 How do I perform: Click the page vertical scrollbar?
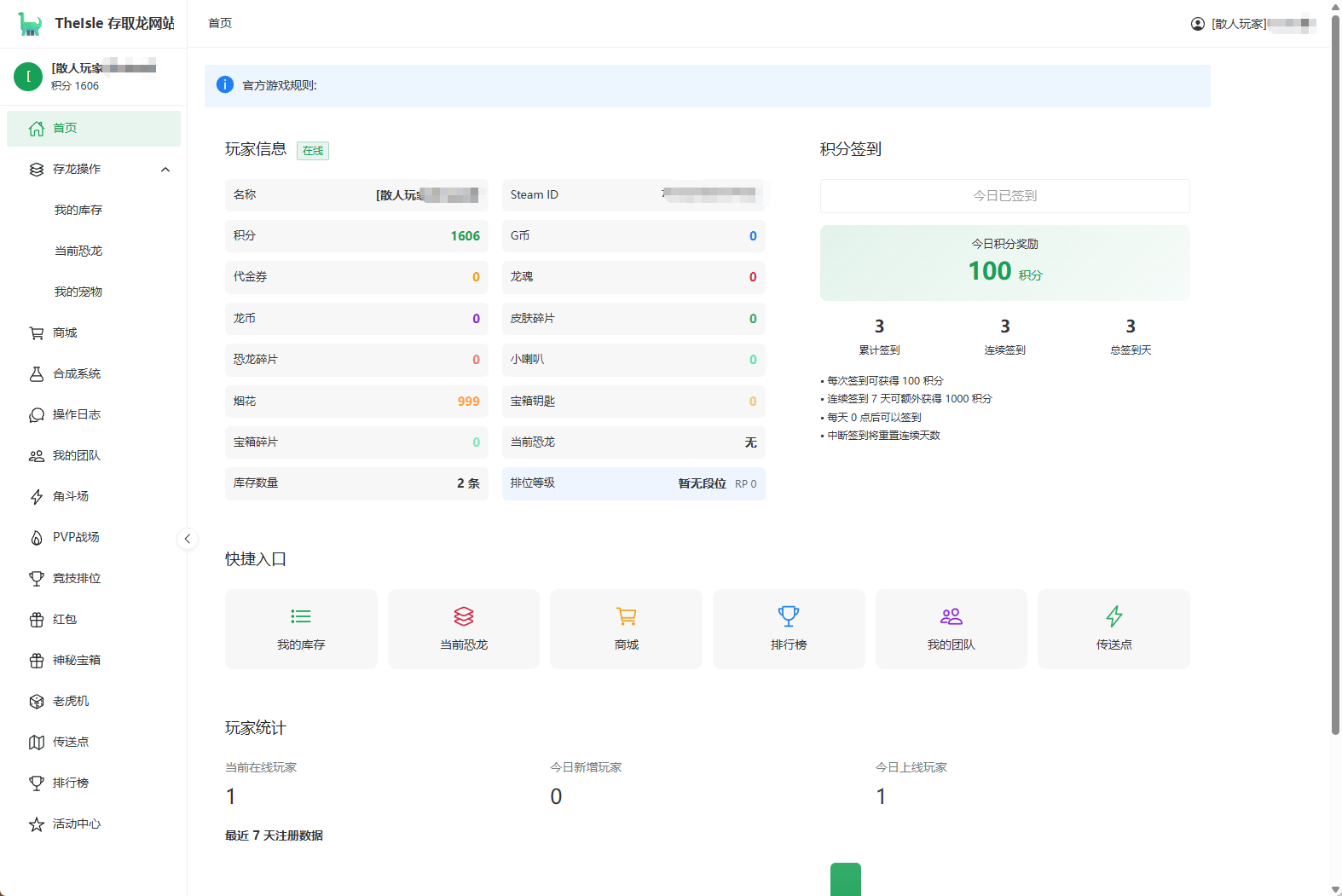click(x=1336, y=375)
